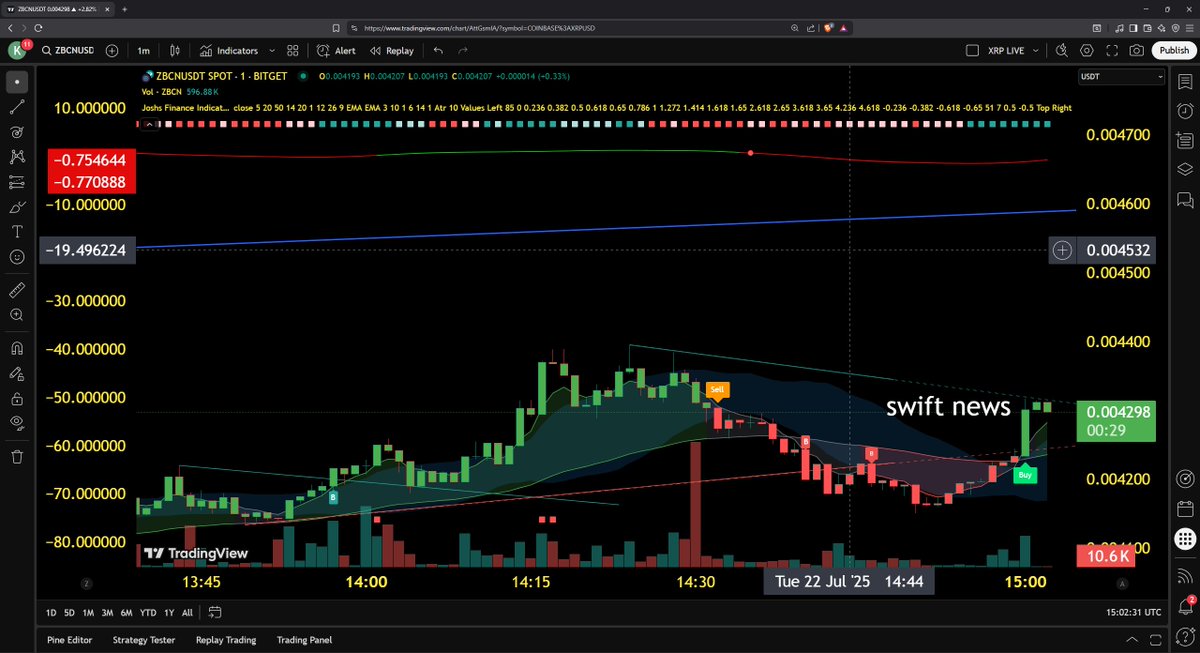Expand the bottom panel with the up chevron
Image resolution: width=1200 pixels, height=653 pixels.
click(1130, 640)
